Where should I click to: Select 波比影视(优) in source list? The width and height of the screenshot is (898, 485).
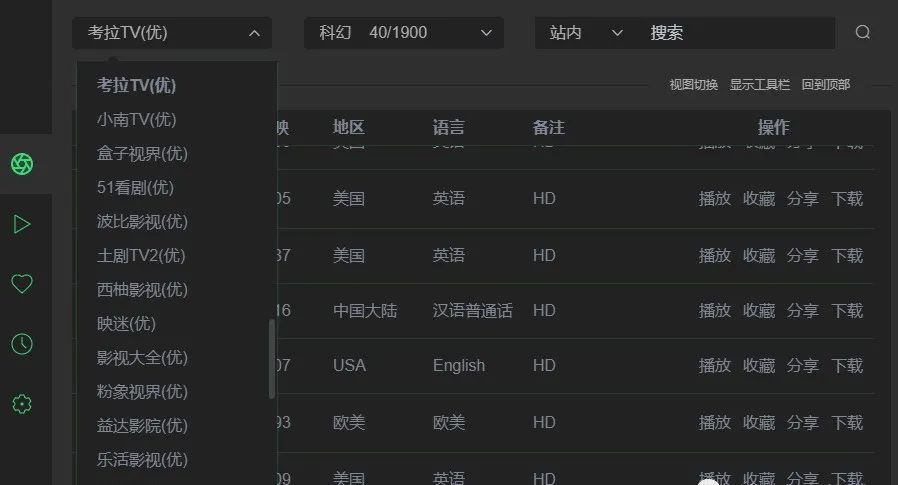pyautogui.click(x=142, y=222)
